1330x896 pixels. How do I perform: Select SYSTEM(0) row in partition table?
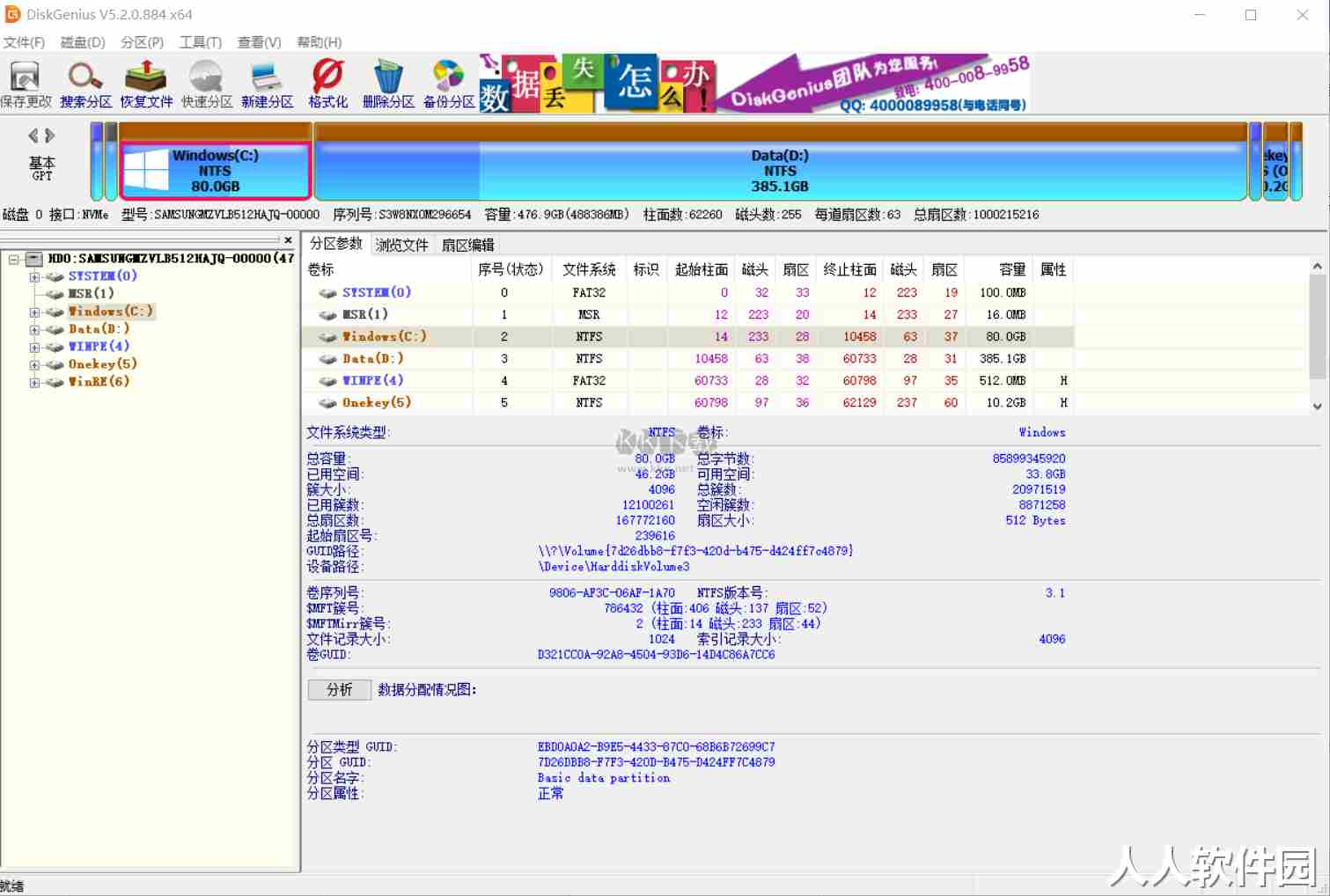[688, 292]
